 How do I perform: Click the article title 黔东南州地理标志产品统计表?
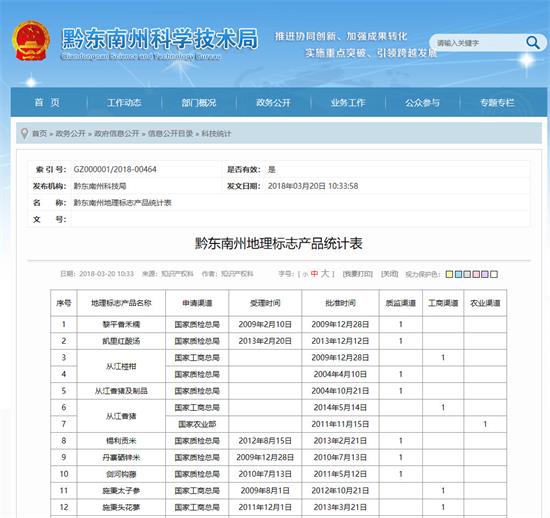(279, 243)
